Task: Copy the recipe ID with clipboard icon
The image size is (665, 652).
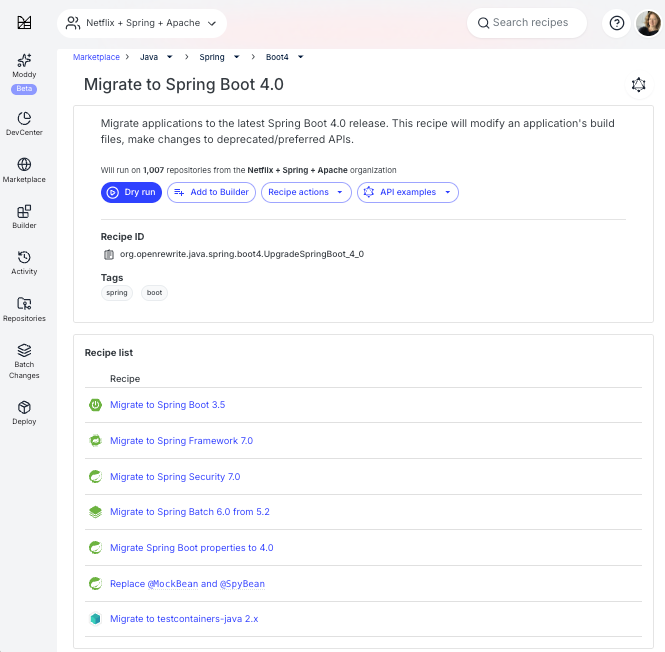Action: tap(109, 254)
